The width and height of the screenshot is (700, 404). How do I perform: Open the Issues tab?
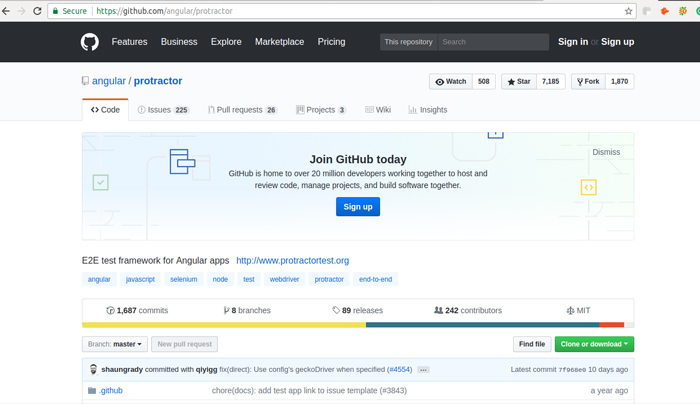click(163, 110)
